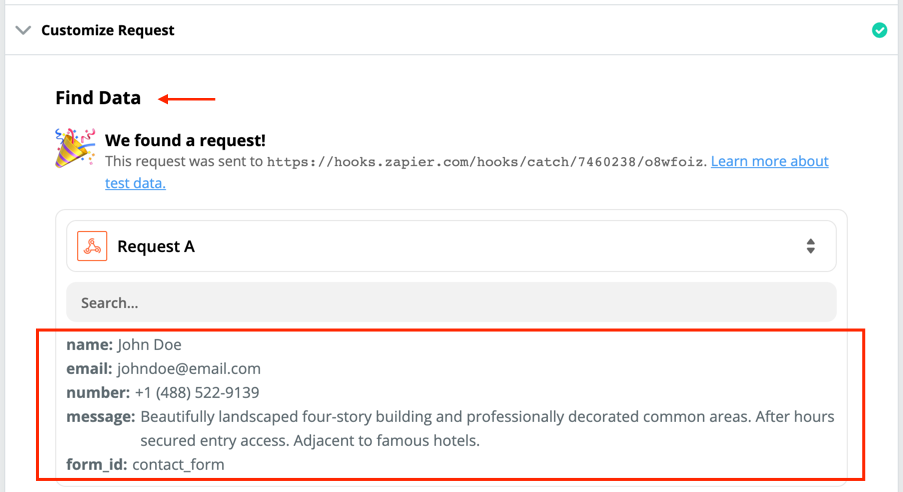Screen dimensions: 903x492
Task: Click the We found a request heading
Action: pyautogui.click(x=185, y=140)
